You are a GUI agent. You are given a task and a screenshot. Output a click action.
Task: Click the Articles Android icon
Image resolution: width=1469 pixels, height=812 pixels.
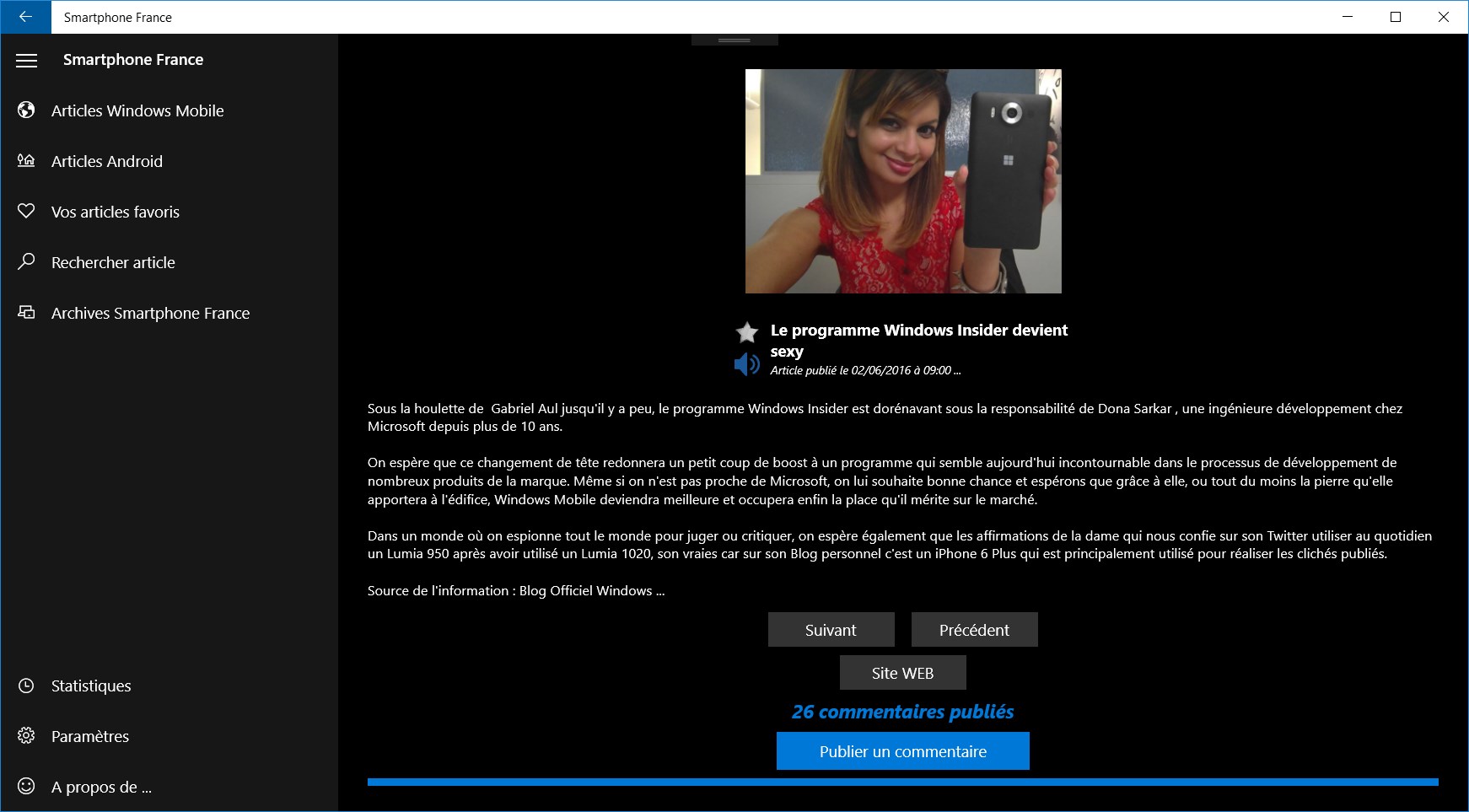[x=27, y=160]
